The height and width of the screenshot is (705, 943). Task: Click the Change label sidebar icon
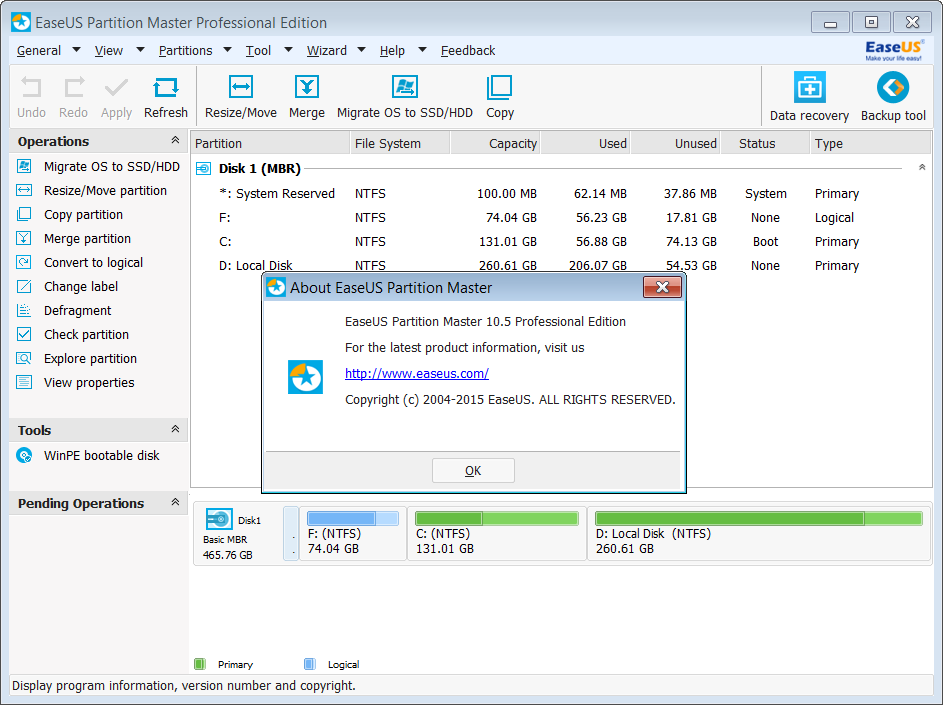point(24,286)
